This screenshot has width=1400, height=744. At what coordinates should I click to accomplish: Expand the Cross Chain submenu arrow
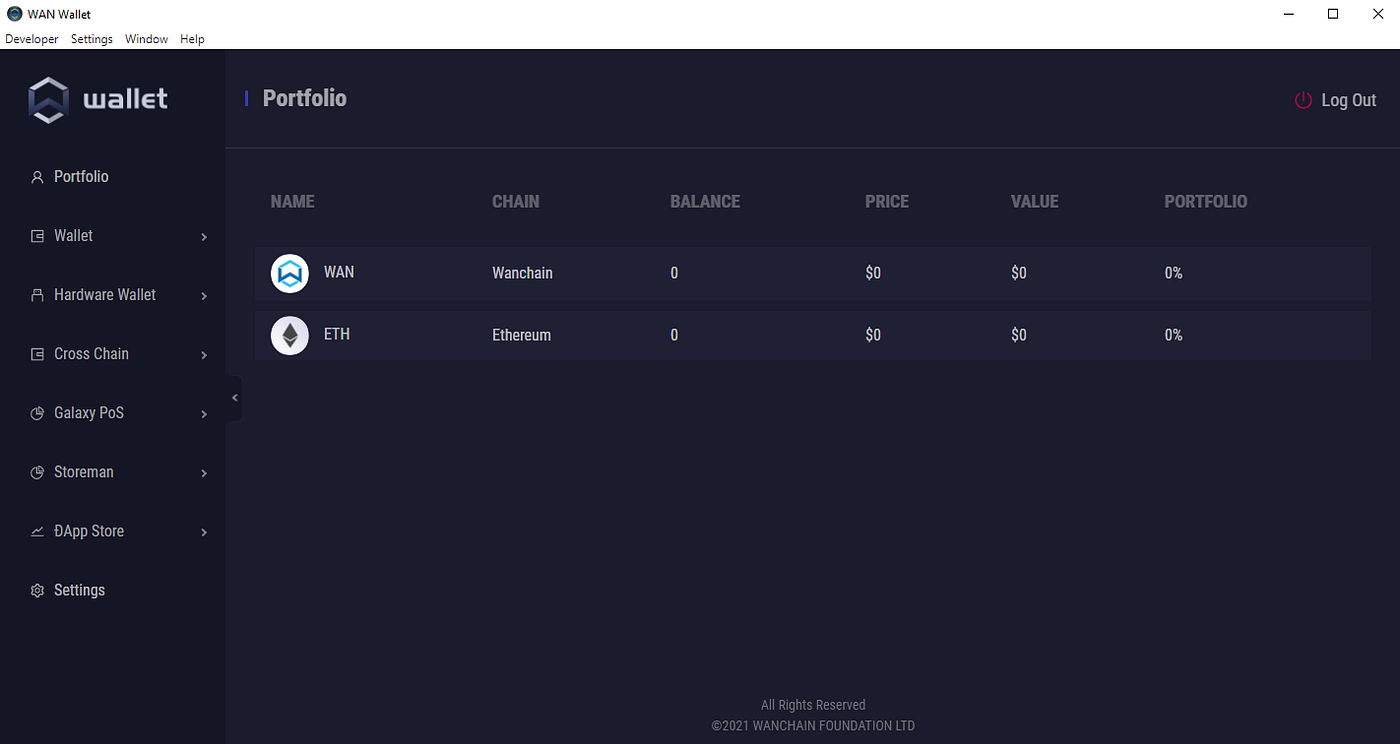[x=204, y=355]
